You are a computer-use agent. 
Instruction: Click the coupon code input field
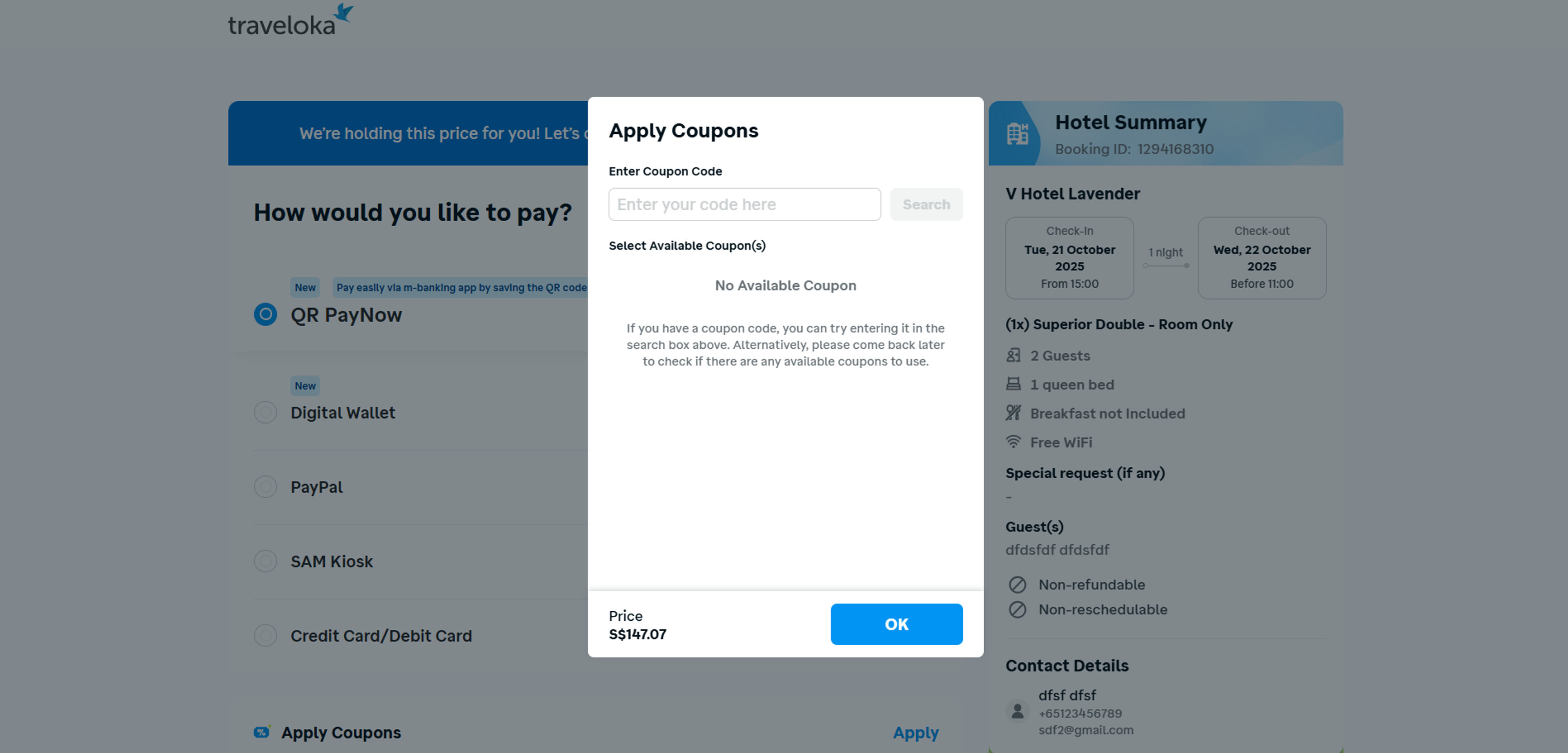point(744,205)
